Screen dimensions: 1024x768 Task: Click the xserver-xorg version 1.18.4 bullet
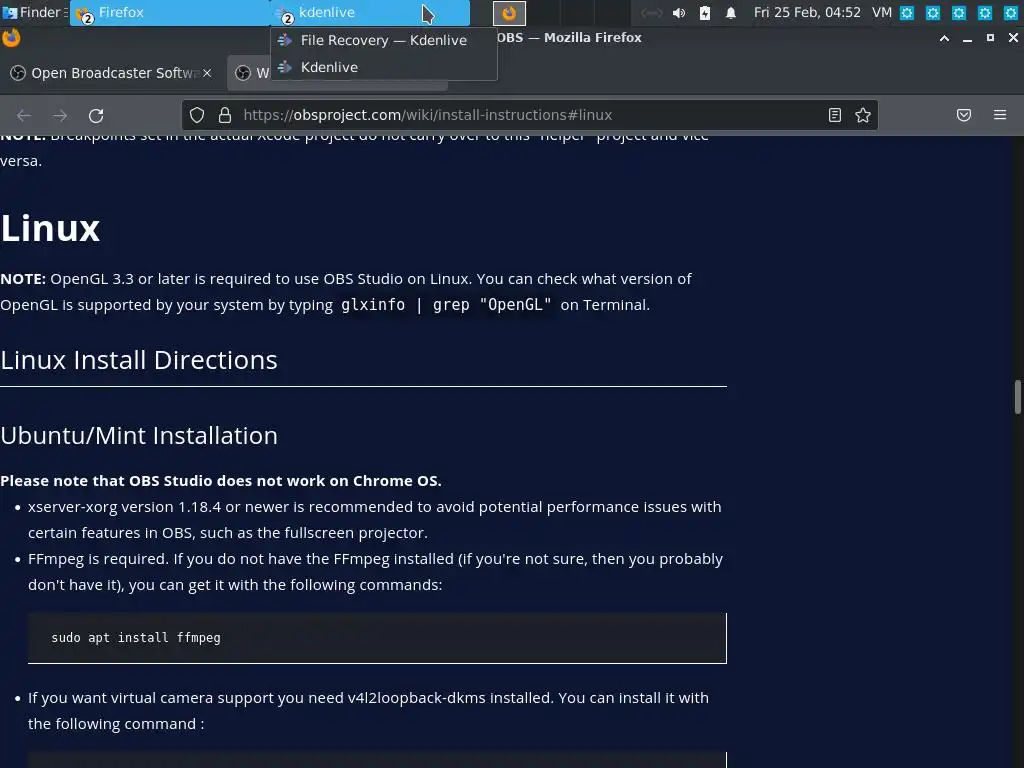(x=375, y=520)
